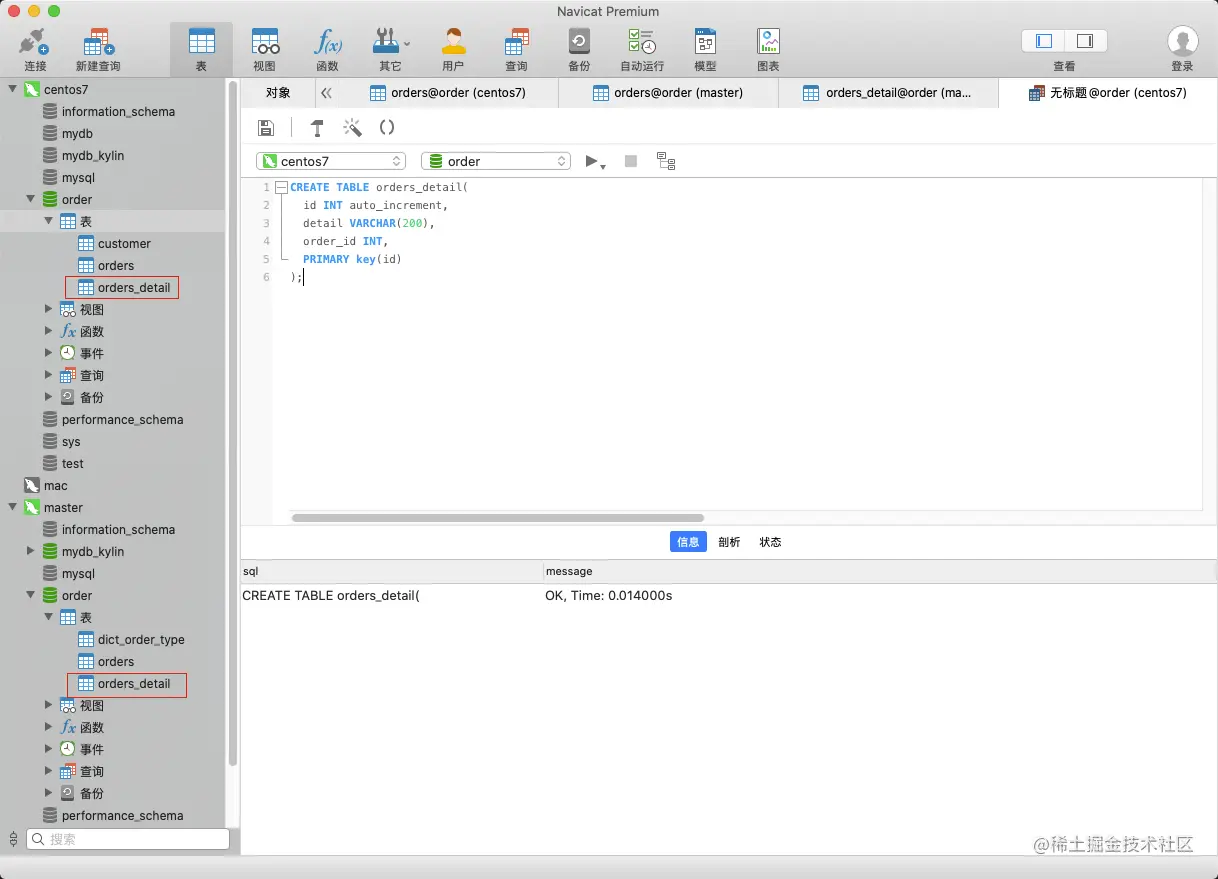Viewport: 1218px width, 879px height.
Task: Expand the 视图 folder under centos7 order
Action: [49, 309]
